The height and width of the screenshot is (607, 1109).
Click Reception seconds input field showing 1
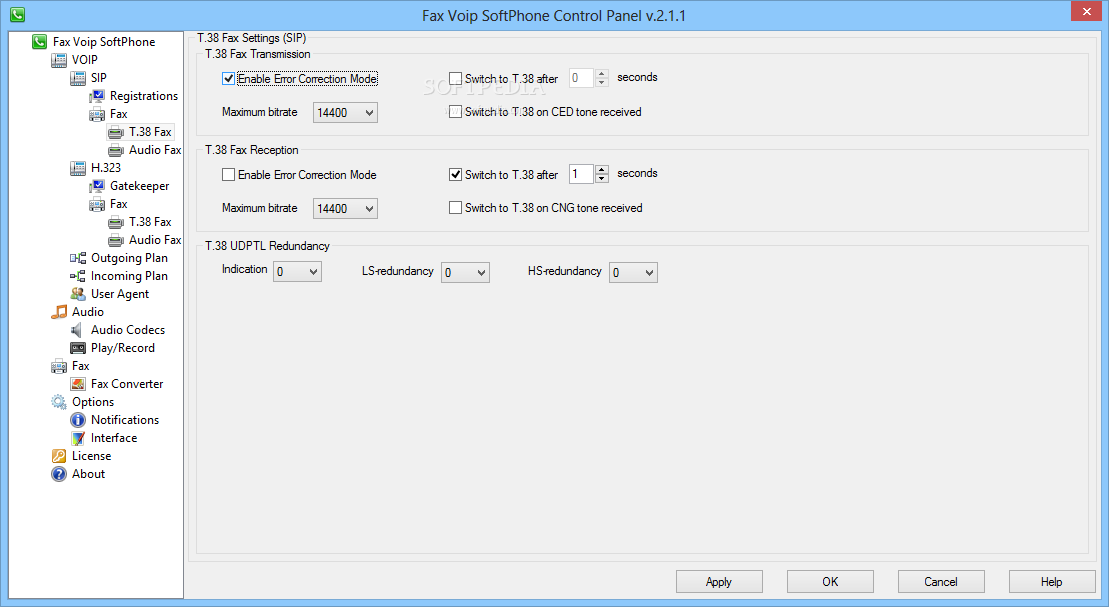tap(582, 174)
